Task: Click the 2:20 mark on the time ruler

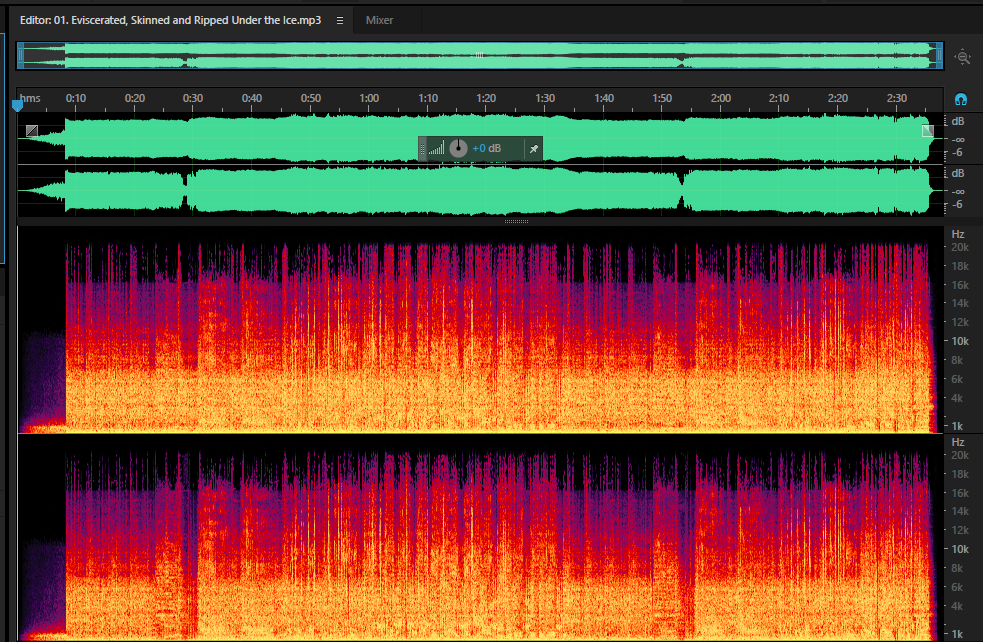Action: tap(838, 98)
